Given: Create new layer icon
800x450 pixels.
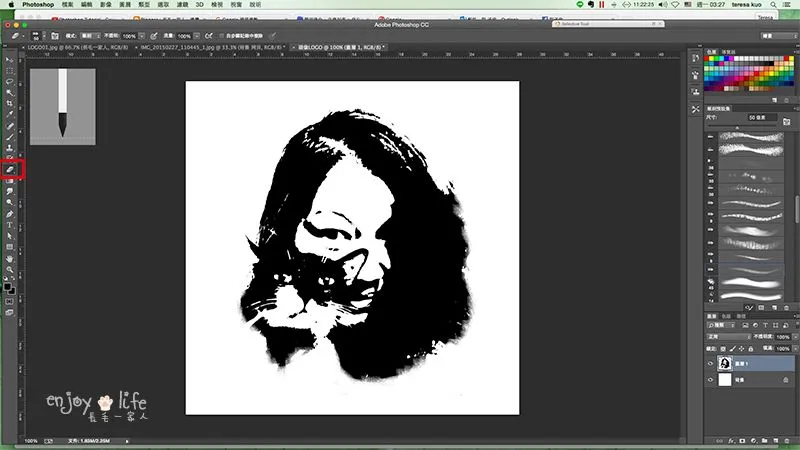Looking at the screenshot, I should point(776,440).
